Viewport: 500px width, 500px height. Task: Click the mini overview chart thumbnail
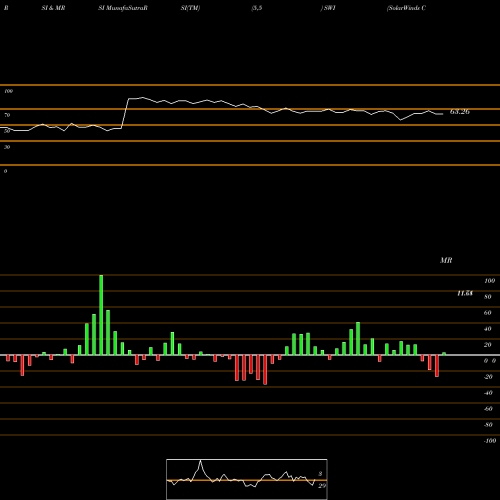(247, 479)
